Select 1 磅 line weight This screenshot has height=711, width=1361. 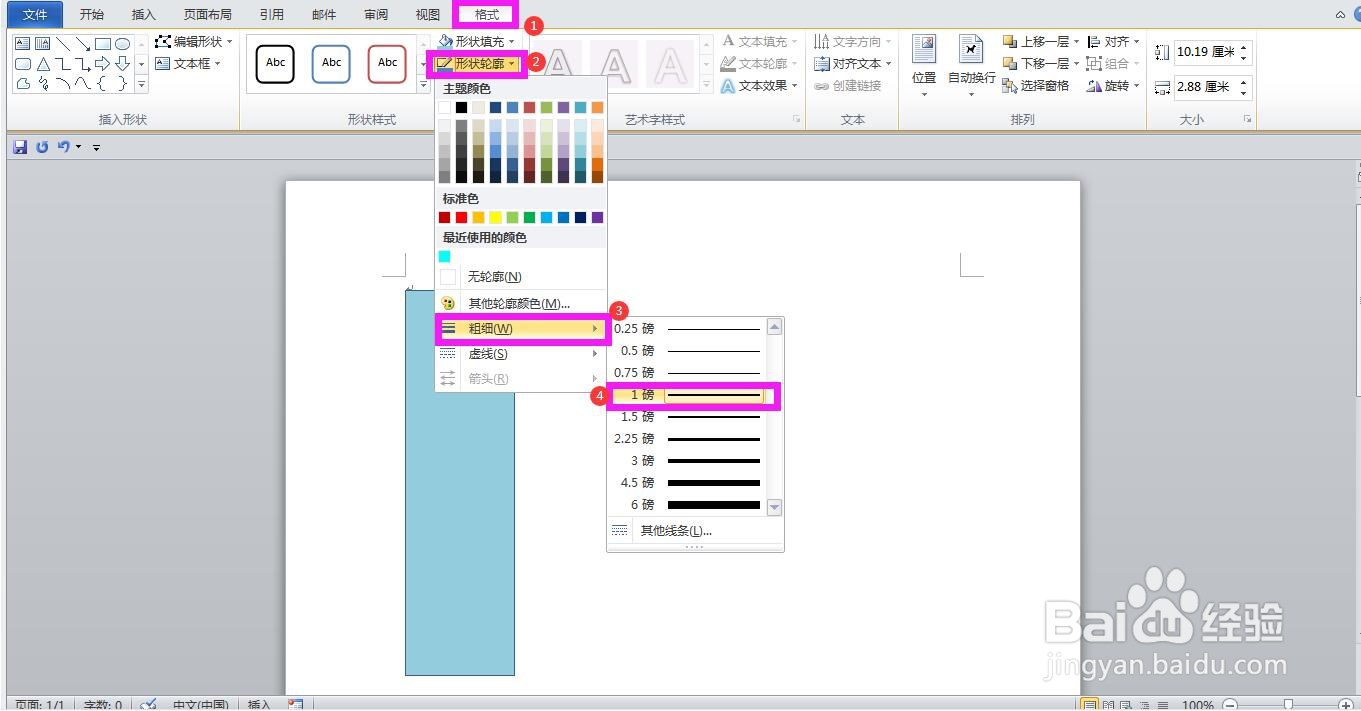click(x=688, y=395)
